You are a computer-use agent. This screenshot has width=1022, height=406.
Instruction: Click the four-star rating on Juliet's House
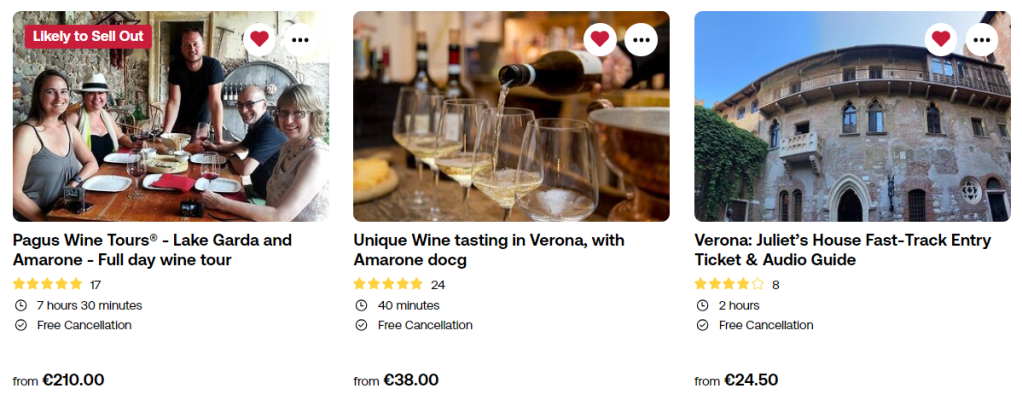(x=729, y=284)
